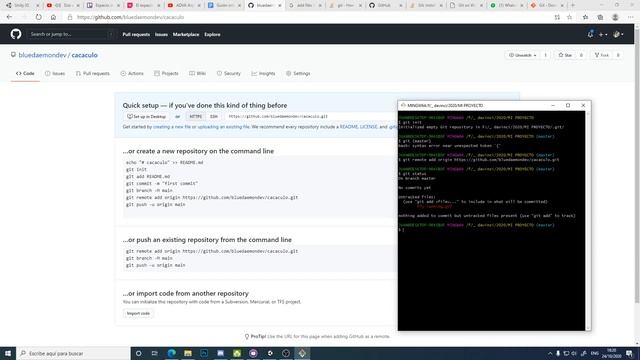Switch to the Projects tab

pyautogui.click(x=166, y=73)
